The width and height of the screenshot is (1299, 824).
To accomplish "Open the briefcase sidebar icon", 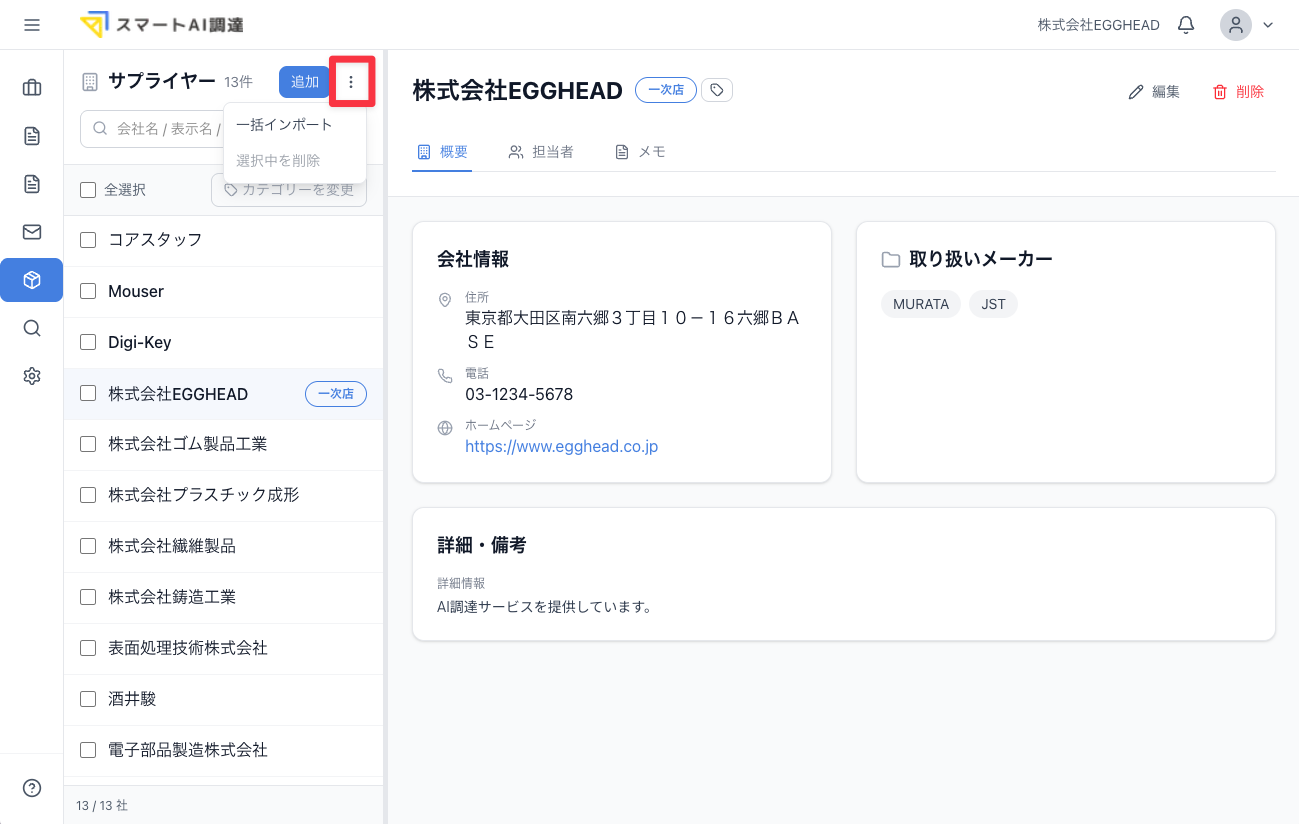I will (x=32, y=88).
